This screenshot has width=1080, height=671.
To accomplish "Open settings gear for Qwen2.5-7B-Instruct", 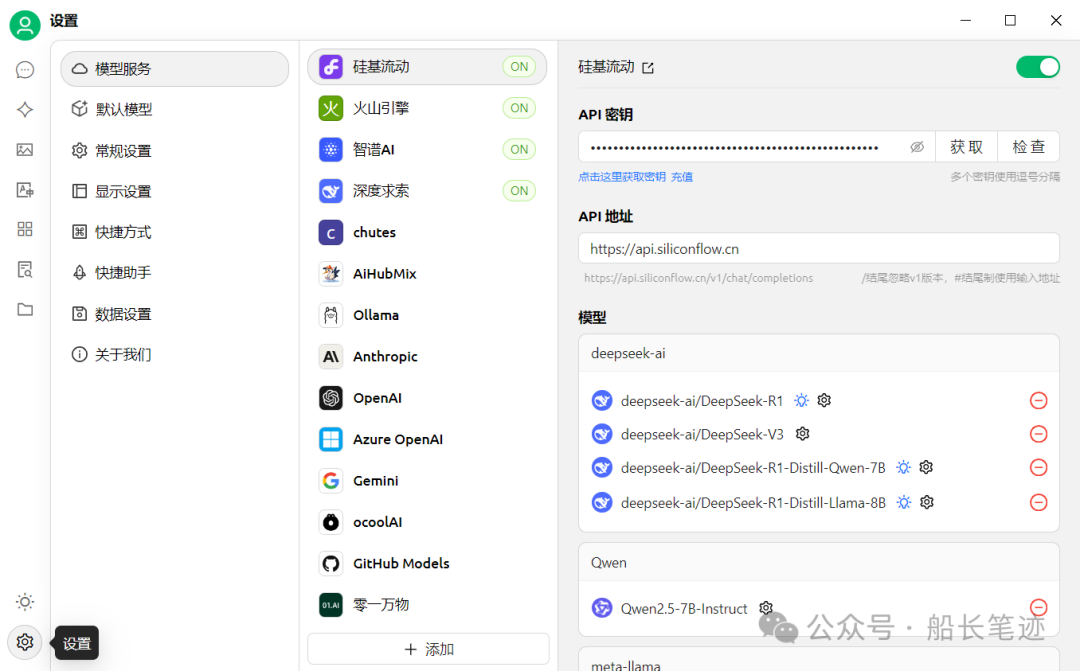I will click(x=766, y=608).
